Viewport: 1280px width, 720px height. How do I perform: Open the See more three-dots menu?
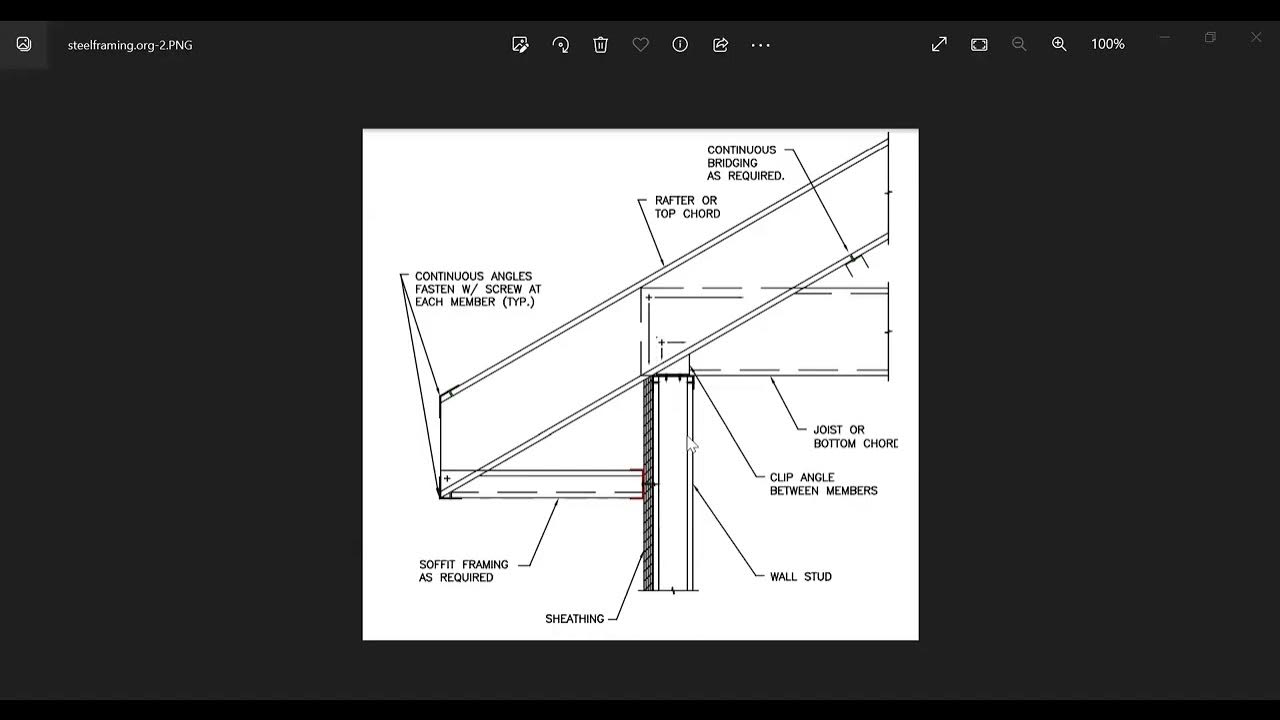click(x=760, y=45)
